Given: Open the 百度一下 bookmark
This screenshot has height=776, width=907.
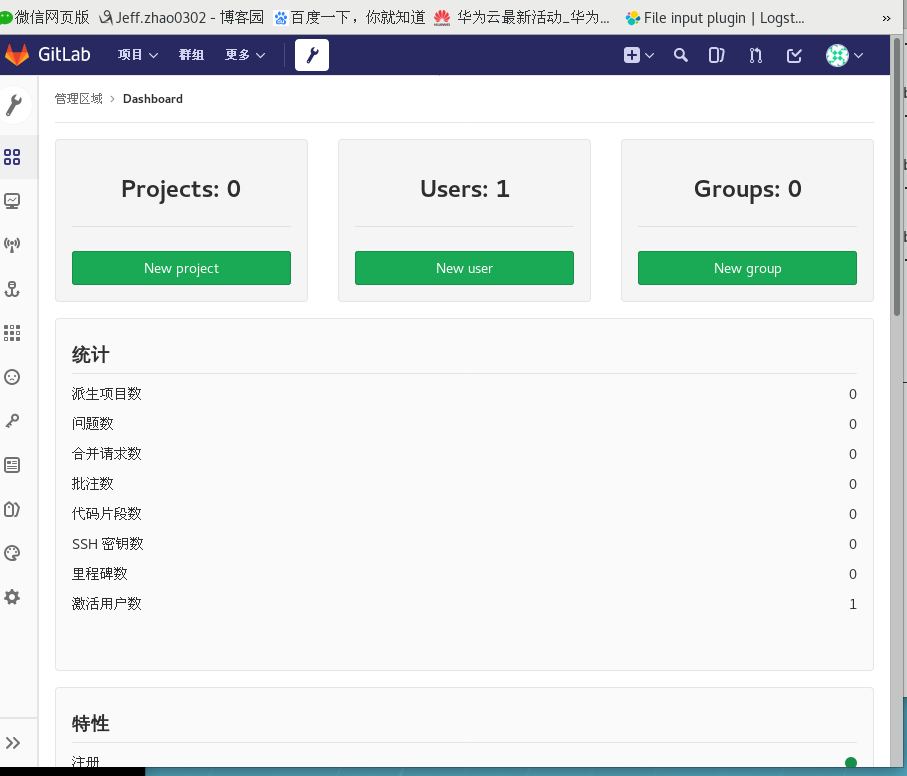Looking at the screenshot, I should pos(350,17).
